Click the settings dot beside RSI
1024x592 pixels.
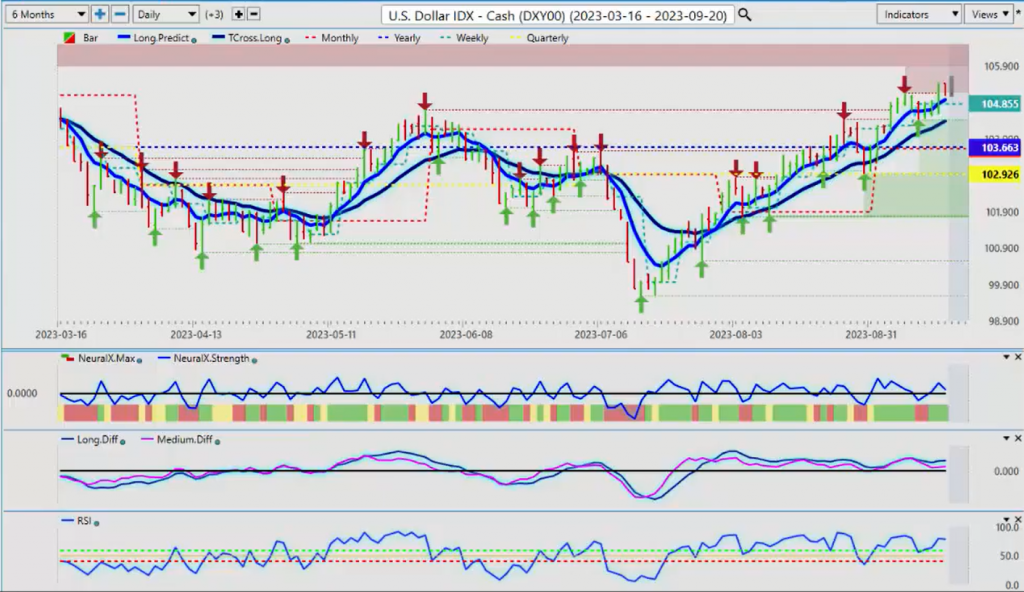coord(97,523)
